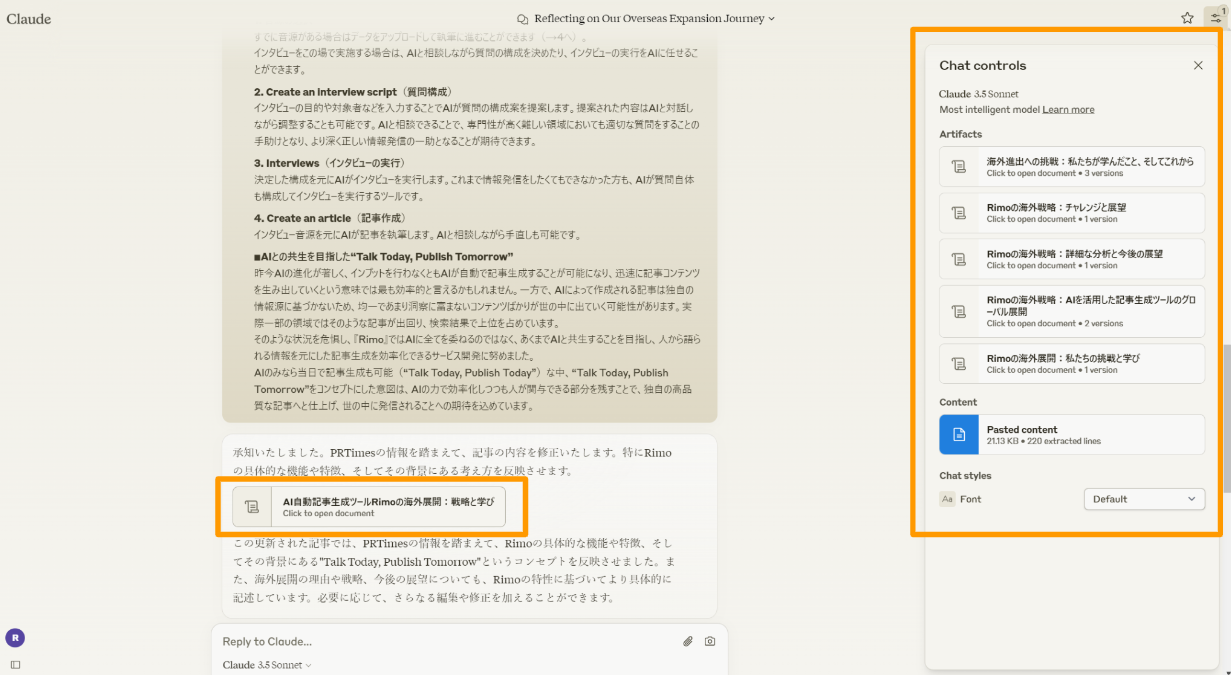
Task: Open the Font style dropdown set to Default
Action: tap(1144, 499)
